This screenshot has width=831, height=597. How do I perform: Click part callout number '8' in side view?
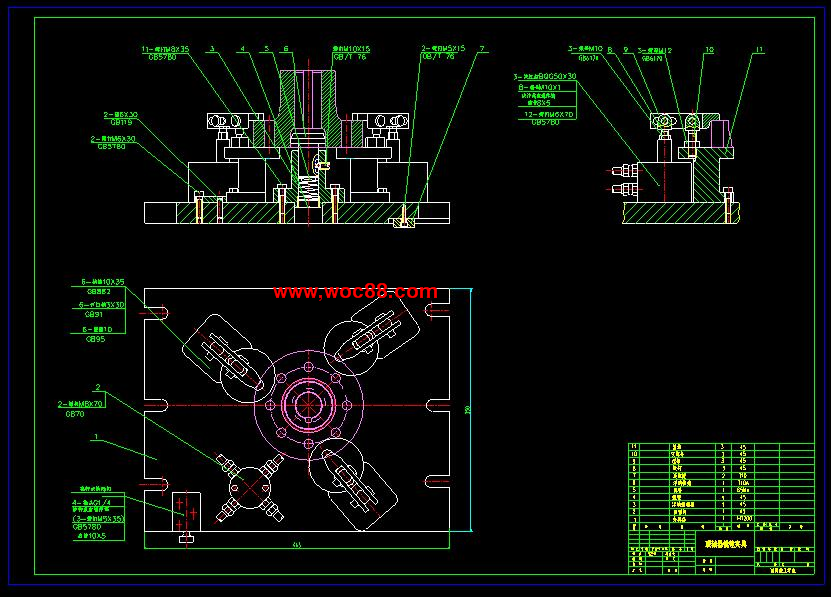coord(610,50)
